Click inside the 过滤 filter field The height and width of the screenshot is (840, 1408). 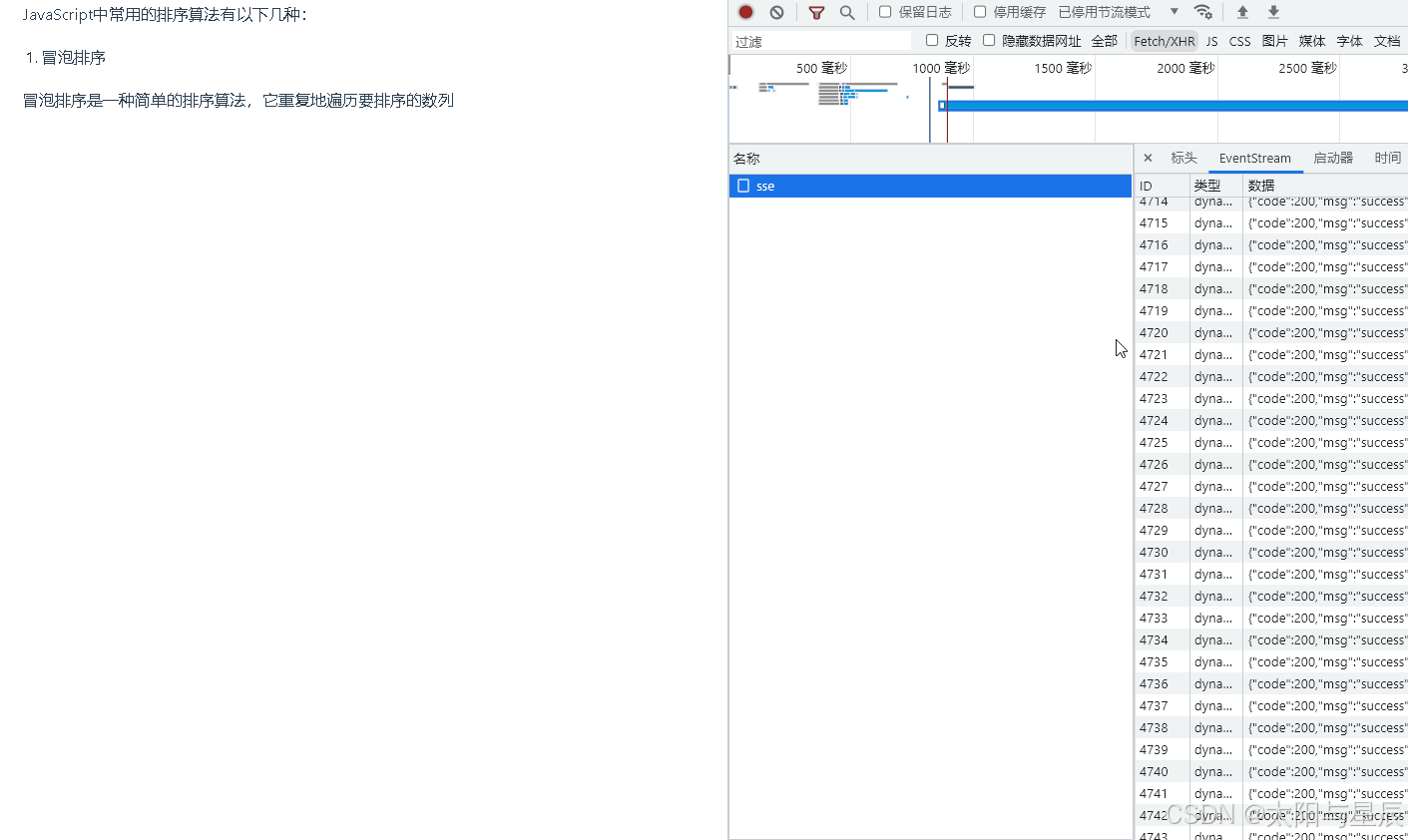(x=818, y=40)
